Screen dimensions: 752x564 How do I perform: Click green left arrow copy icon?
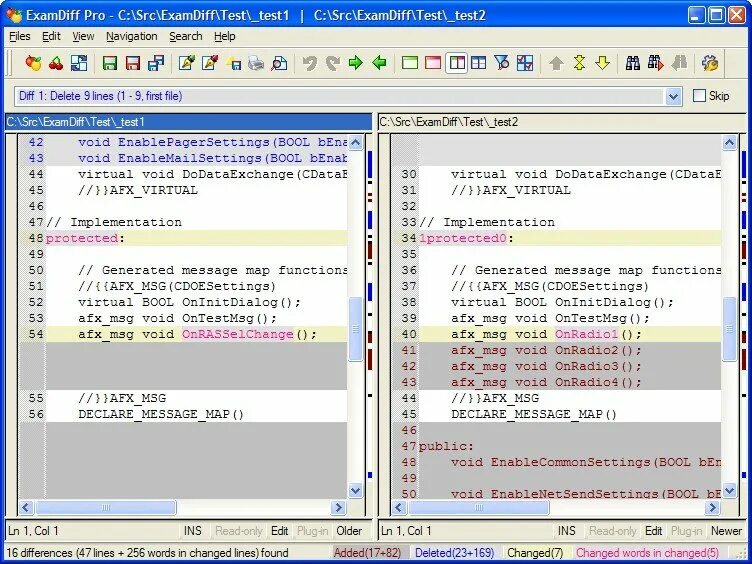point(379,63)
